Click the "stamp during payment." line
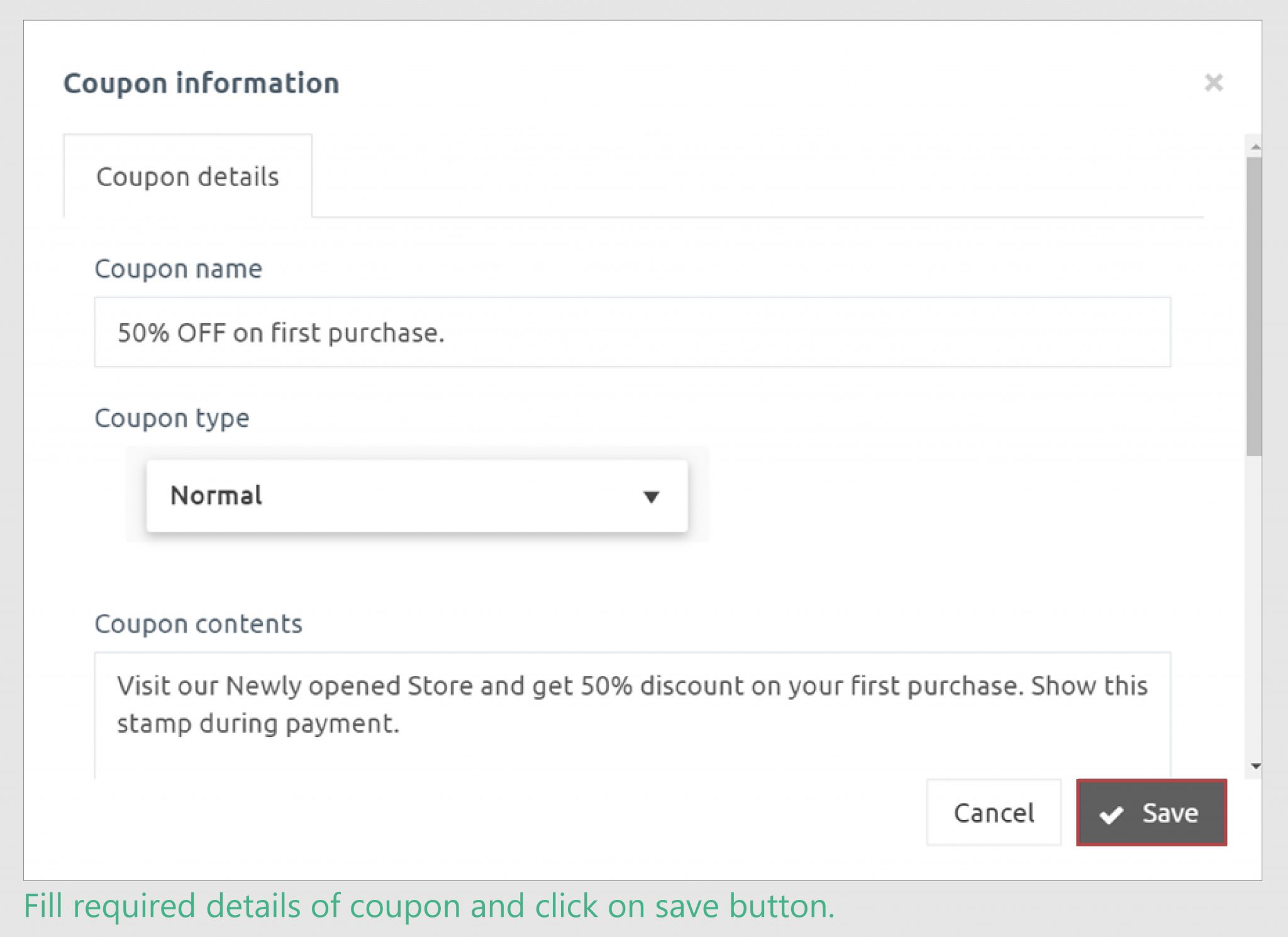 (x=258, y=724)
